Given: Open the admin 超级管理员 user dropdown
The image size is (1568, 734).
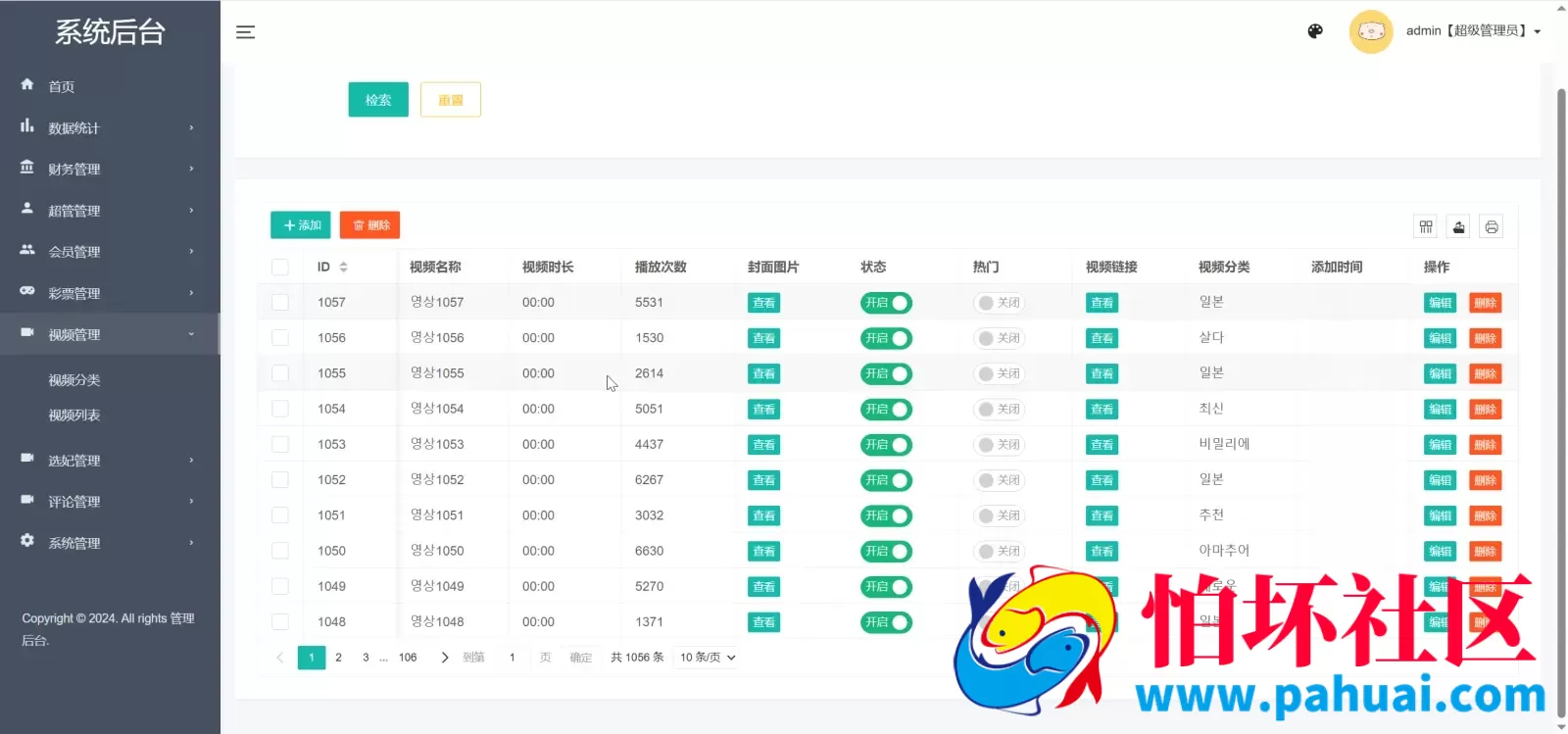Looking at the screenshot, I should click(x=1474, y=31).
